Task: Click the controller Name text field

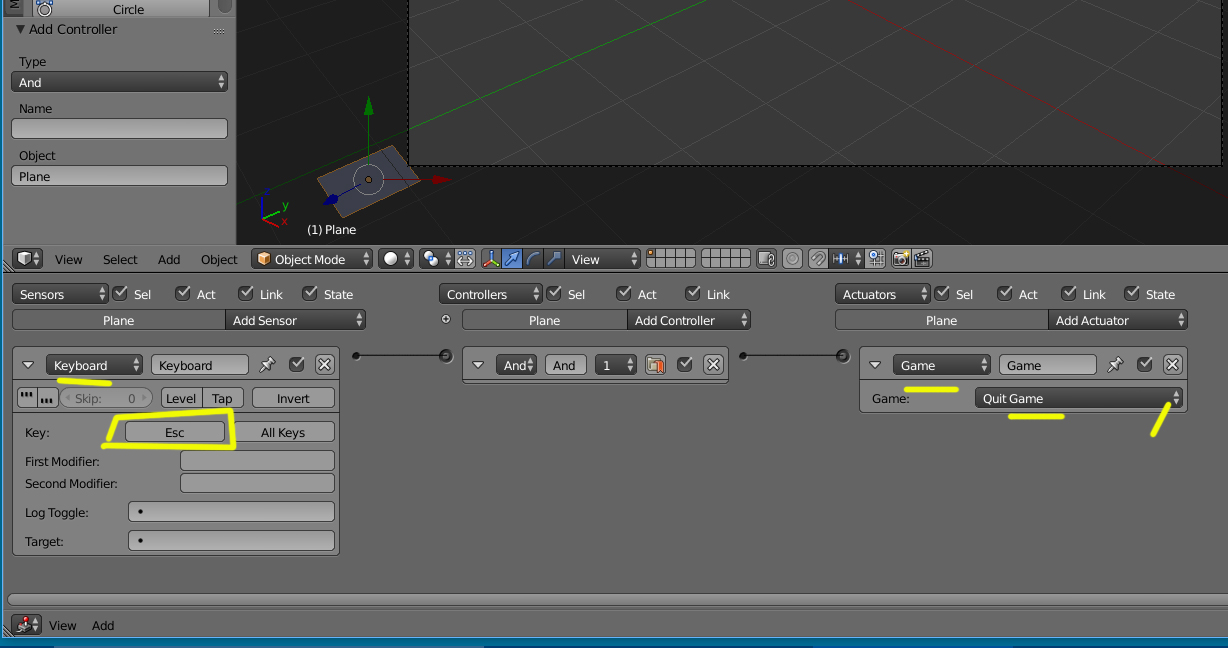Action: (x=119, y=129)
